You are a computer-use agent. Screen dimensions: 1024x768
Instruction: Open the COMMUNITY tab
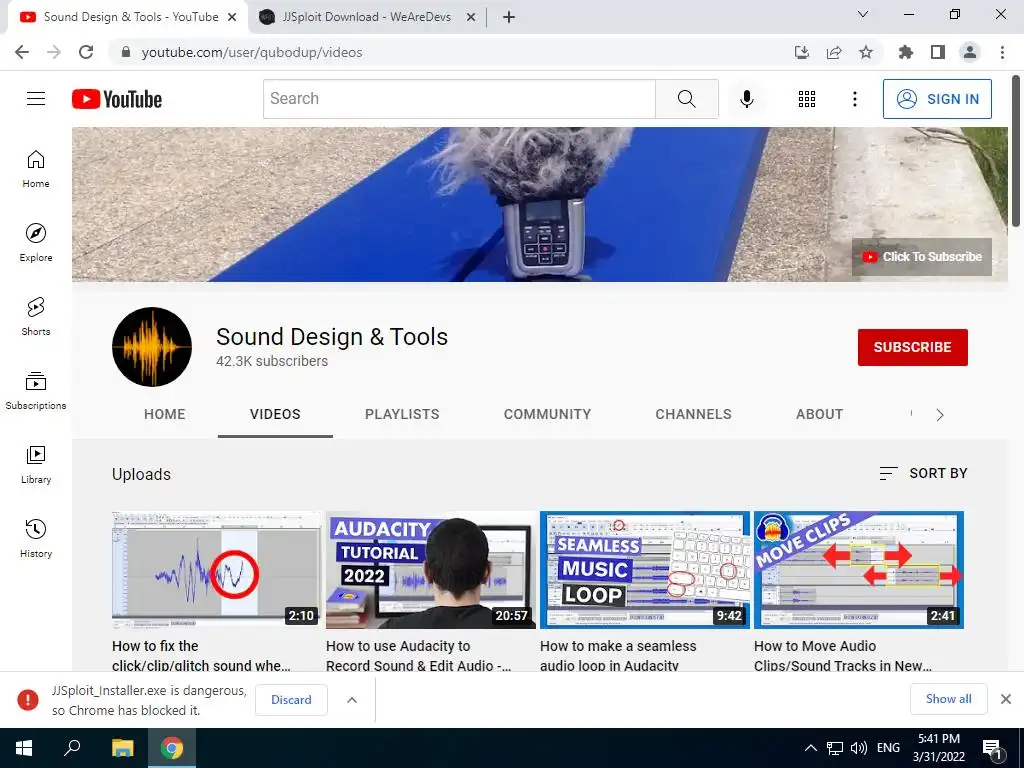[x=547, y=414]
